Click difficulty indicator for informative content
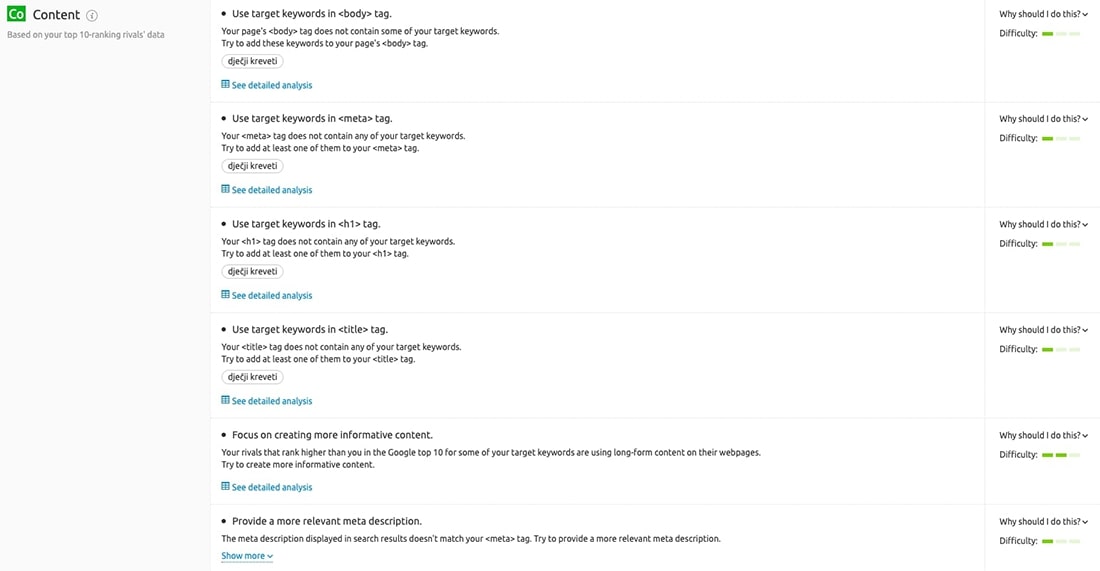The image size is (1100, 571). (1061, 455)
